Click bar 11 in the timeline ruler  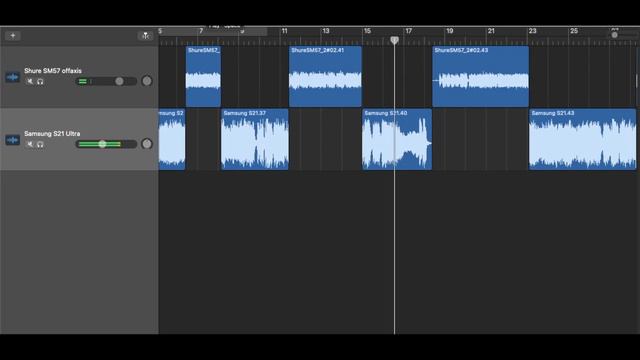coord(284,31)
